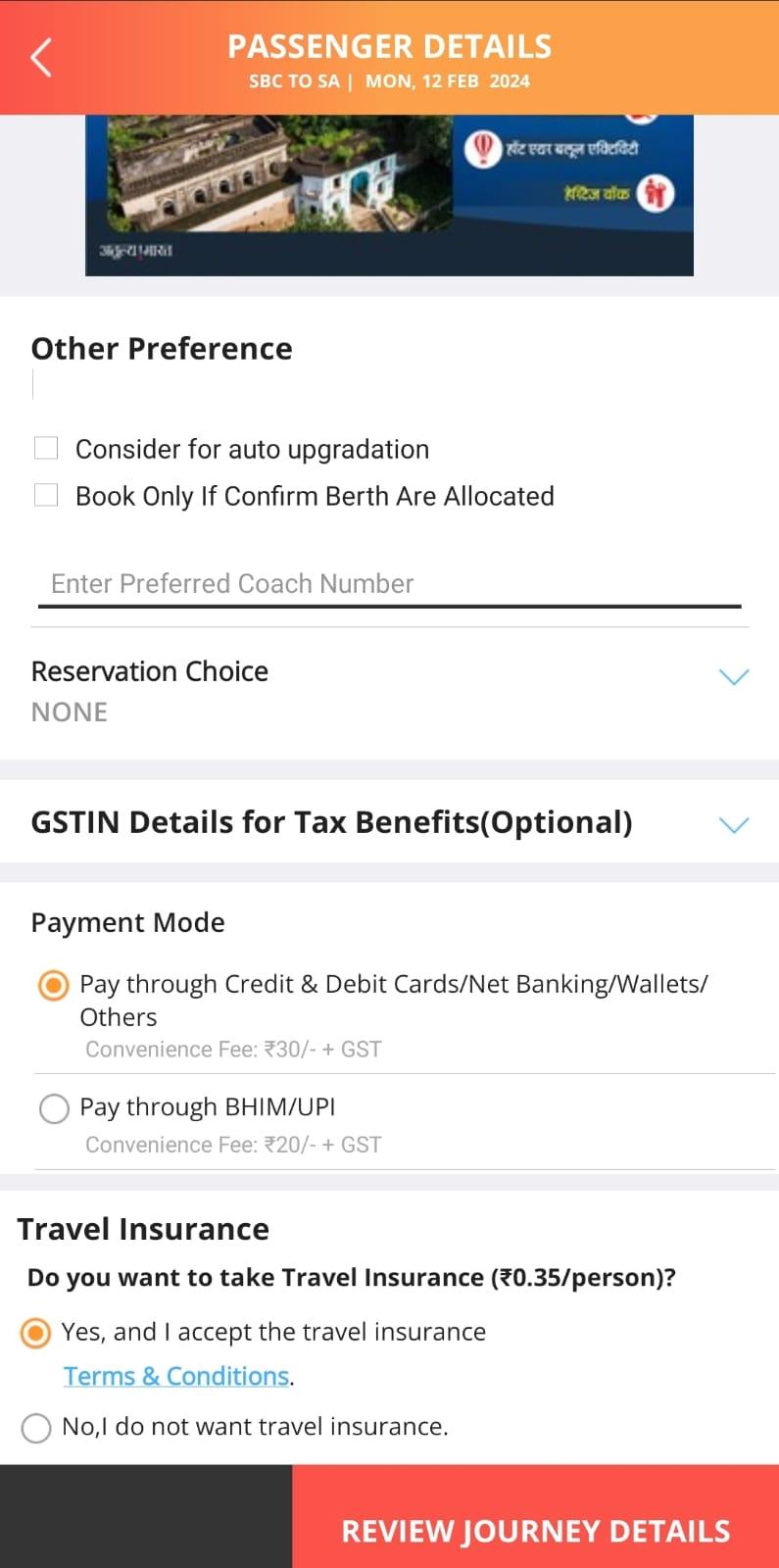Enable Consider for auto upgradation checkbox

coord(46,449)
